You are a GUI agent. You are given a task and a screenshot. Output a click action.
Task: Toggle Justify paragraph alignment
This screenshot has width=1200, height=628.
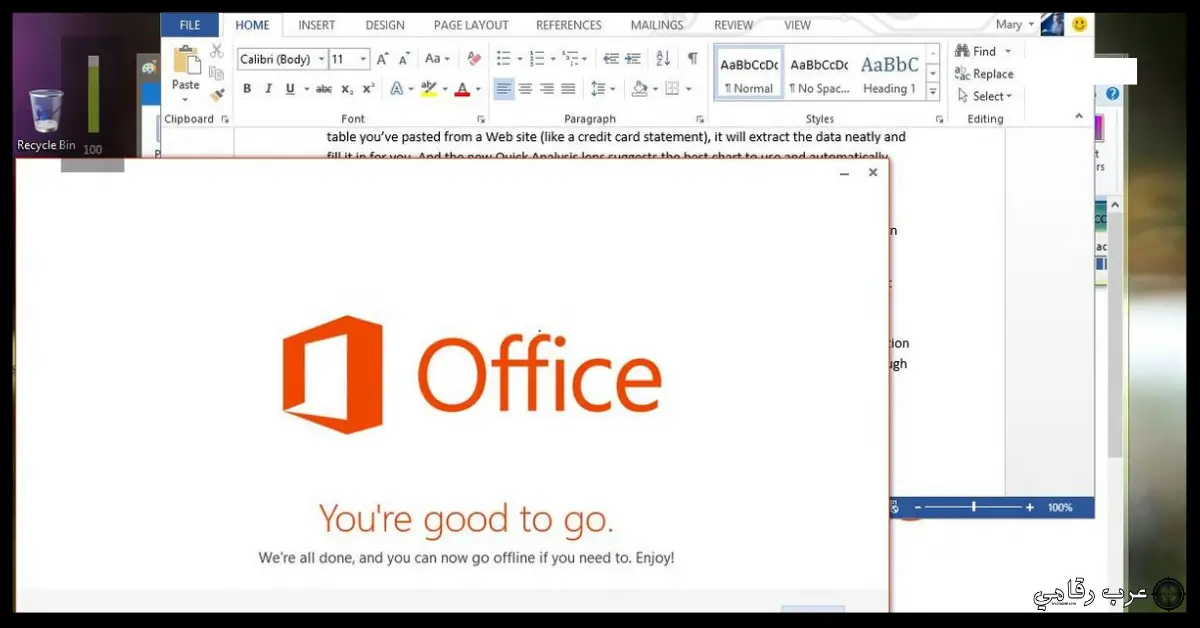pyautogui.click(x=568, y=89)
